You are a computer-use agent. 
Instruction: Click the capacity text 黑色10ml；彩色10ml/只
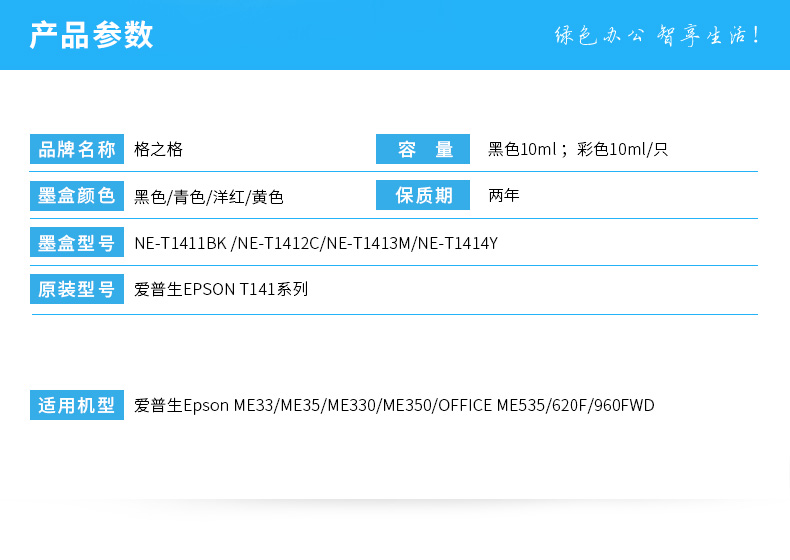tap(577, 150)
